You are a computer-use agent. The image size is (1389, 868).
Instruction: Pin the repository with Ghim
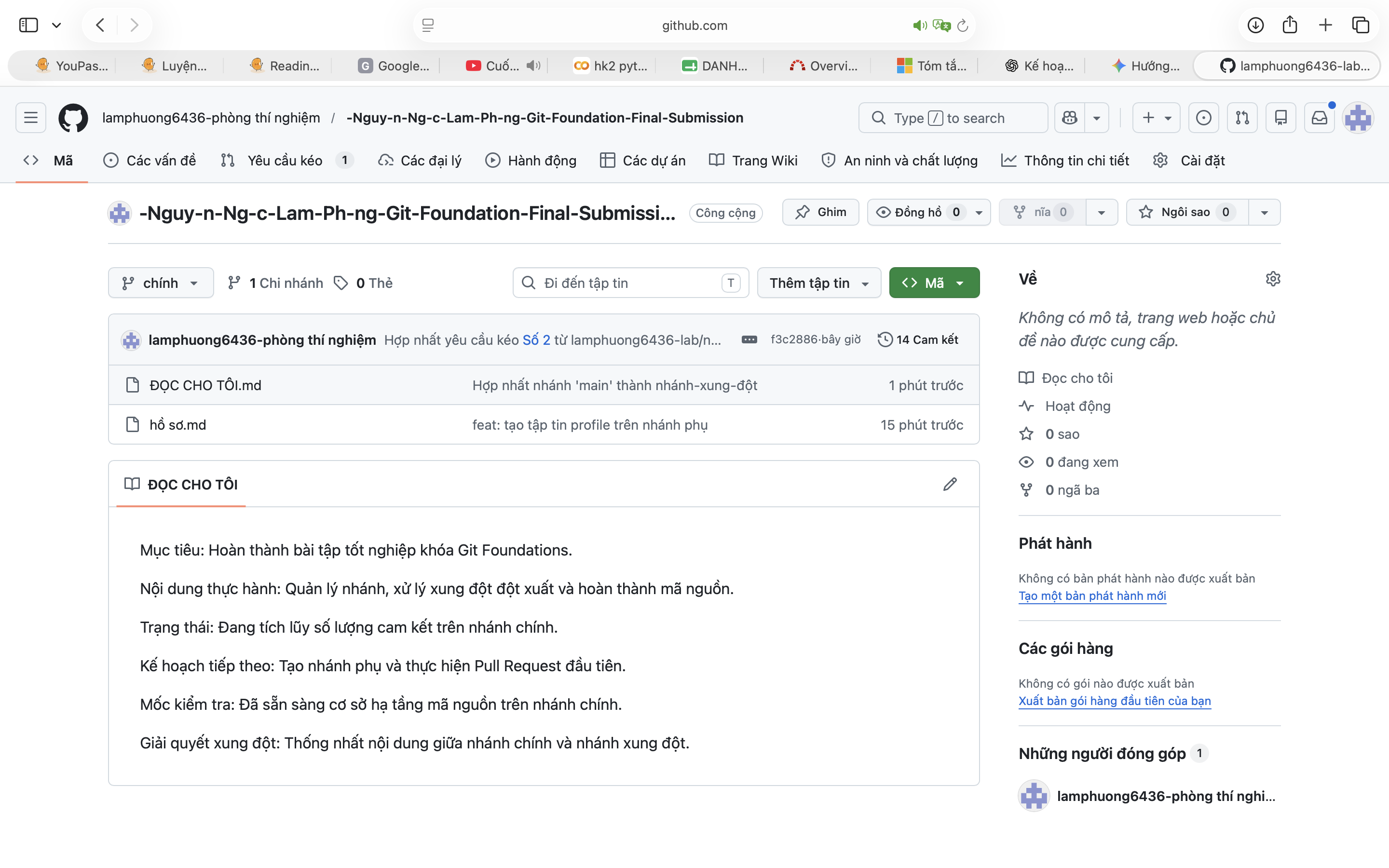820,212
